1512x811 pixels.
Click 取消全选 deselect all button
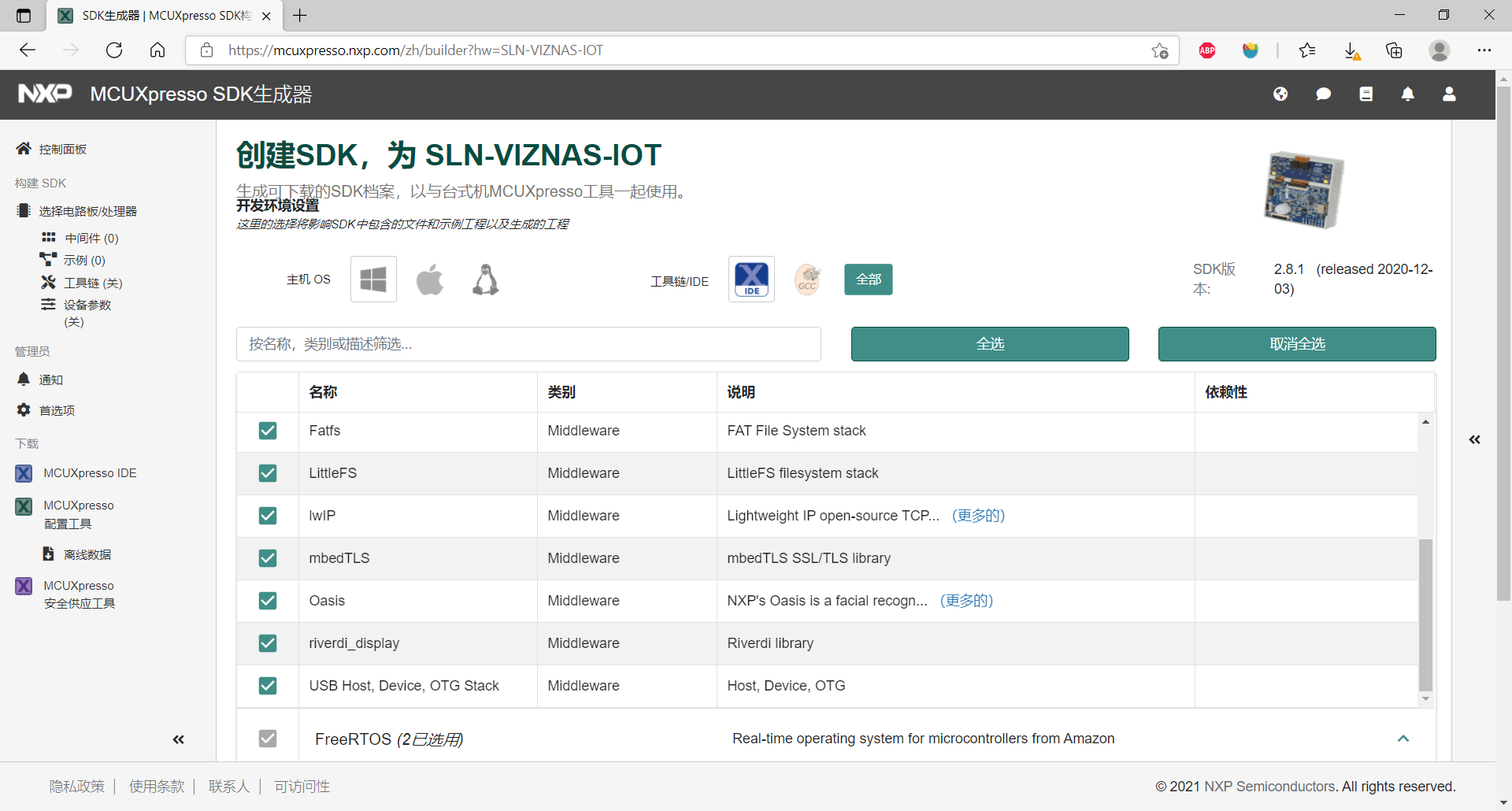click(x=1297, y=344)
